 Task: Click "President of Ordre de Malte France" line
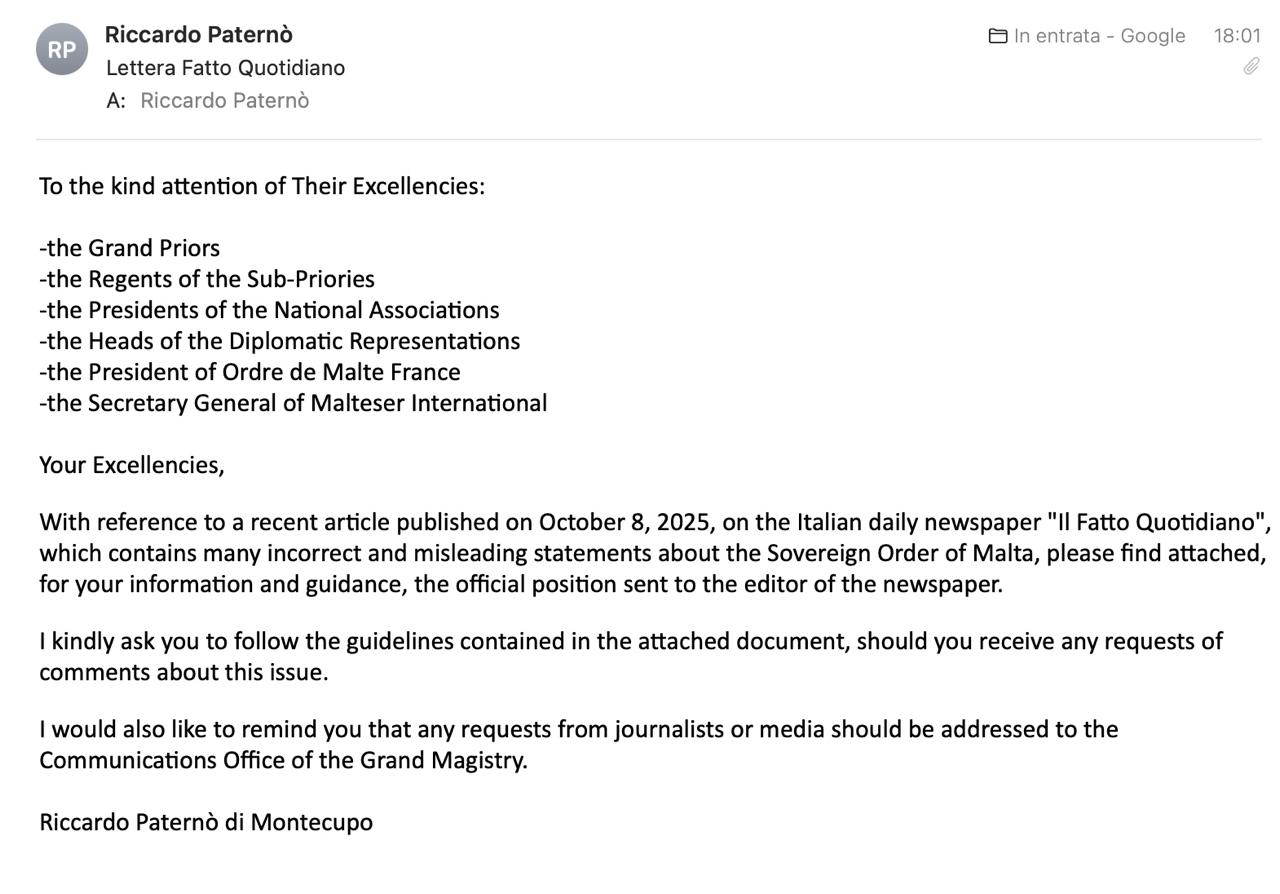(250, 372)
